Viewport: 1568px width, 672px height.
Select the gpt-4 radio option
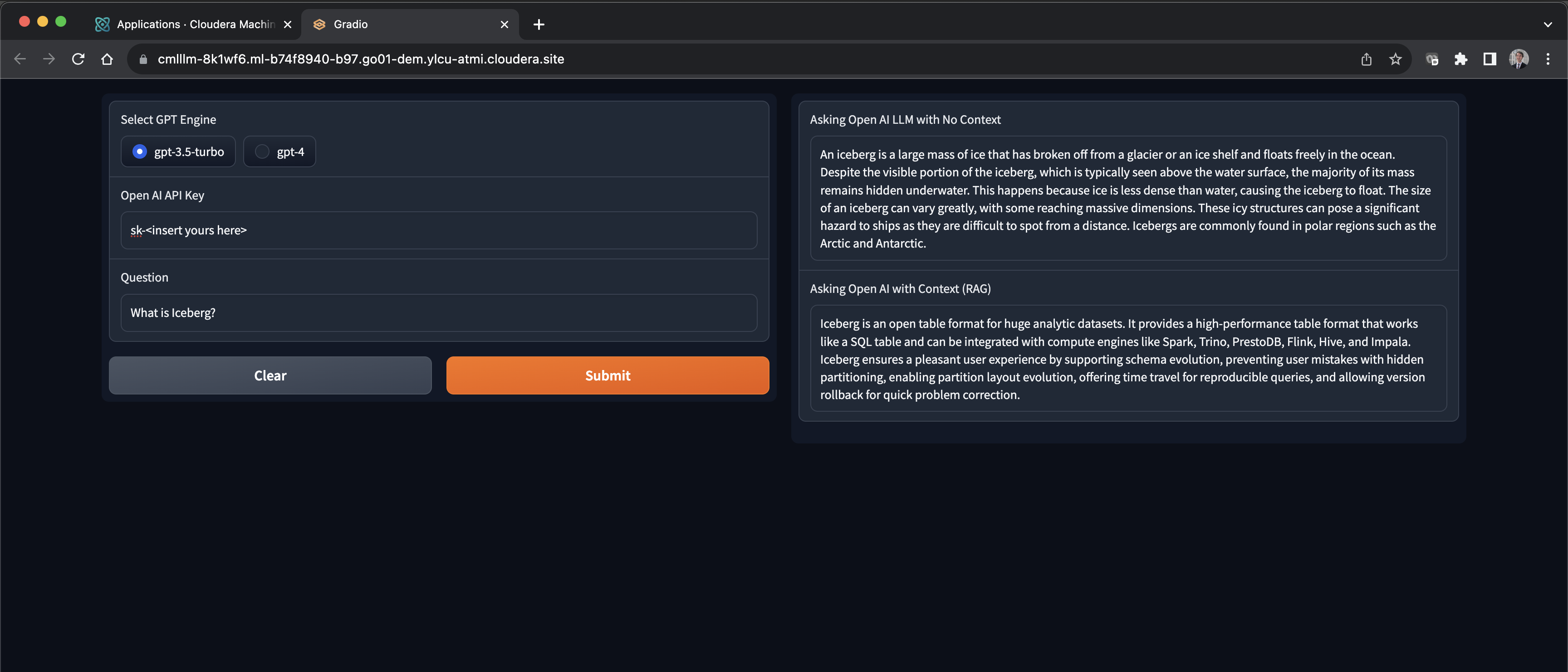[x=262, y=151]
